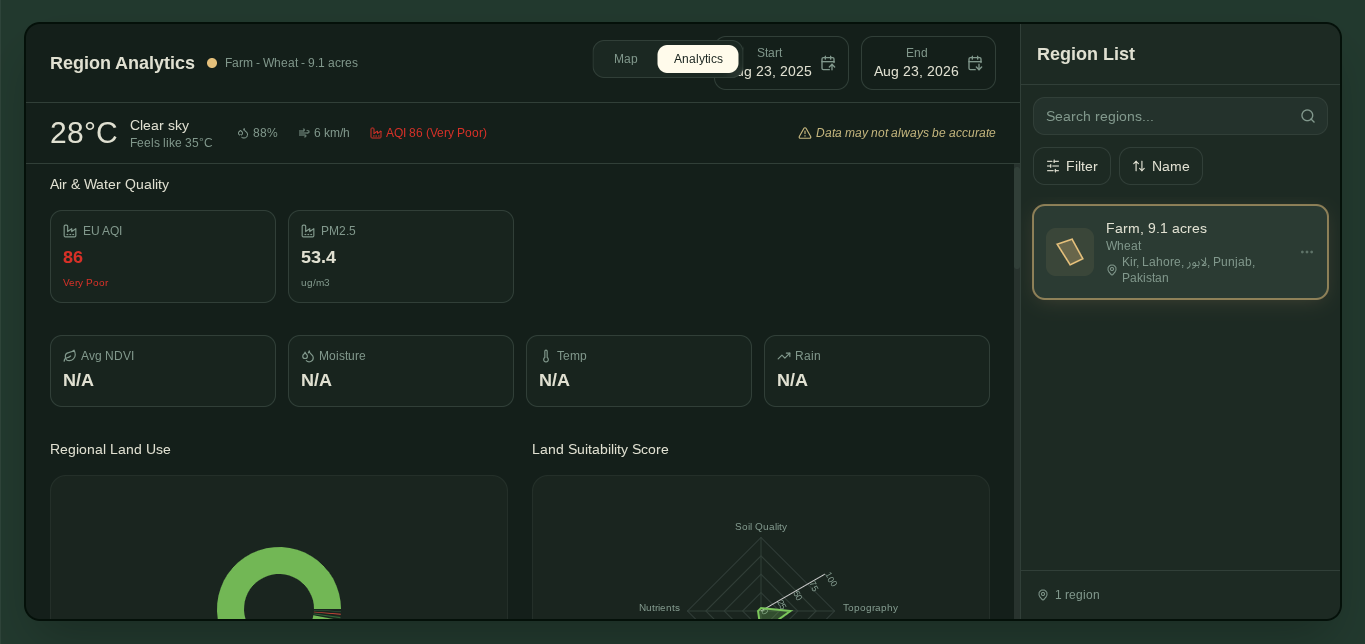
Task: Click the 28°C temperature reading
Action: click(84, 133)
